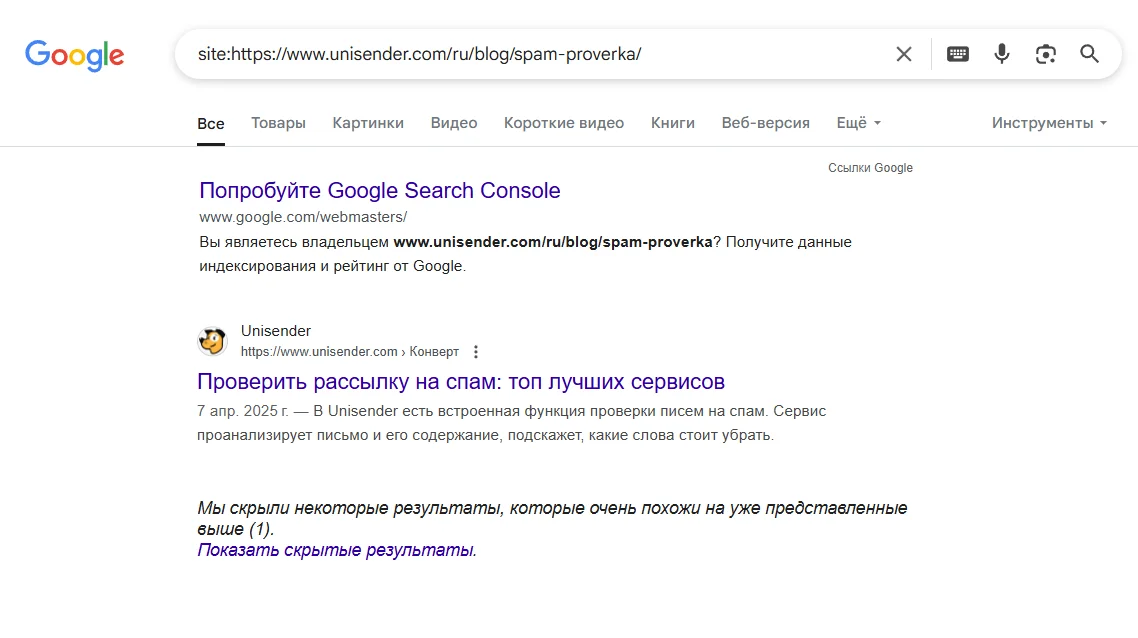This screenshot has width=1138, height=638.
Task: Click the Unisender site favicon
Action: [212, 342]
